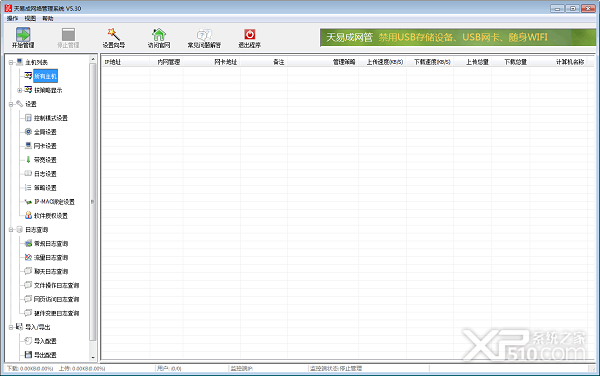Click the 内网管理 column header
Image resolution: width=600 pixels, height=376 pixels.
[x=166, y=62]
